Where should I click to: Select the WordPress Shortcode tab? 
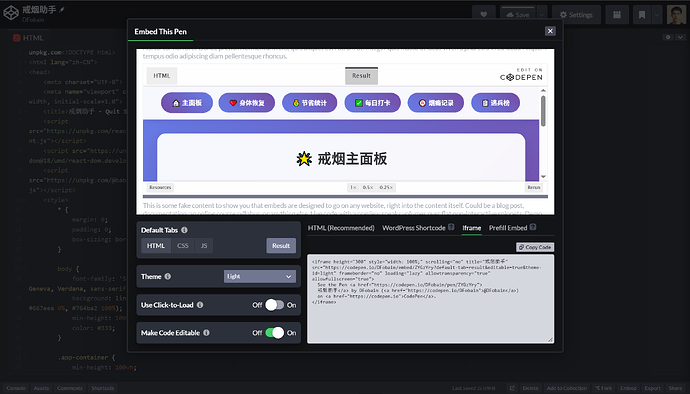[414, 228]
